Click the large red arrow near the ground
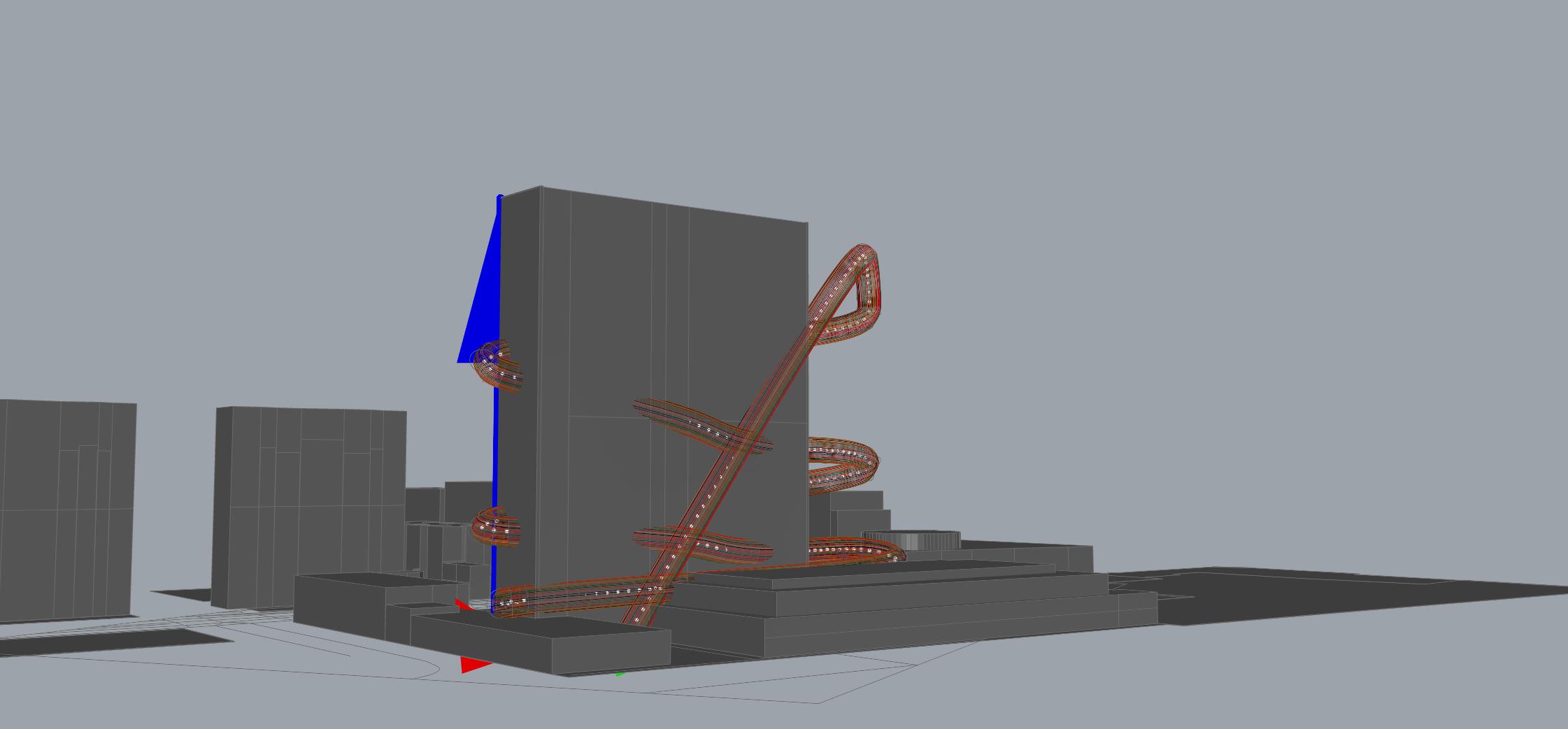This screenshot has width=1568, height=729. (x=473, y=665)
